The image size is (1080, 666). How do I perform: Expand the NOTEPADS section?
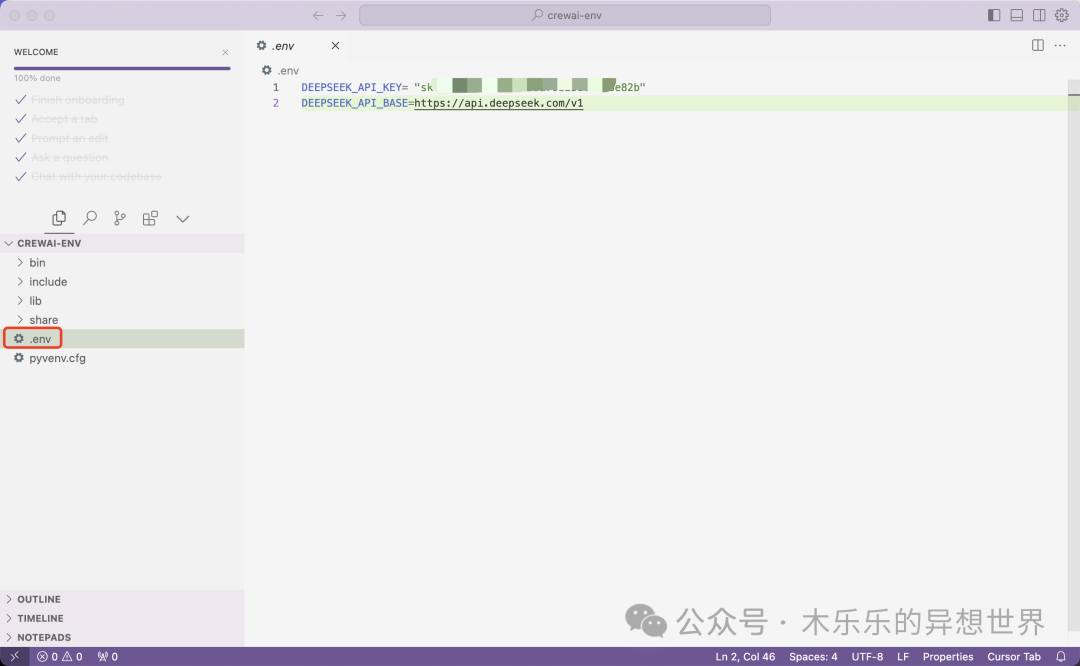point(122,637)
